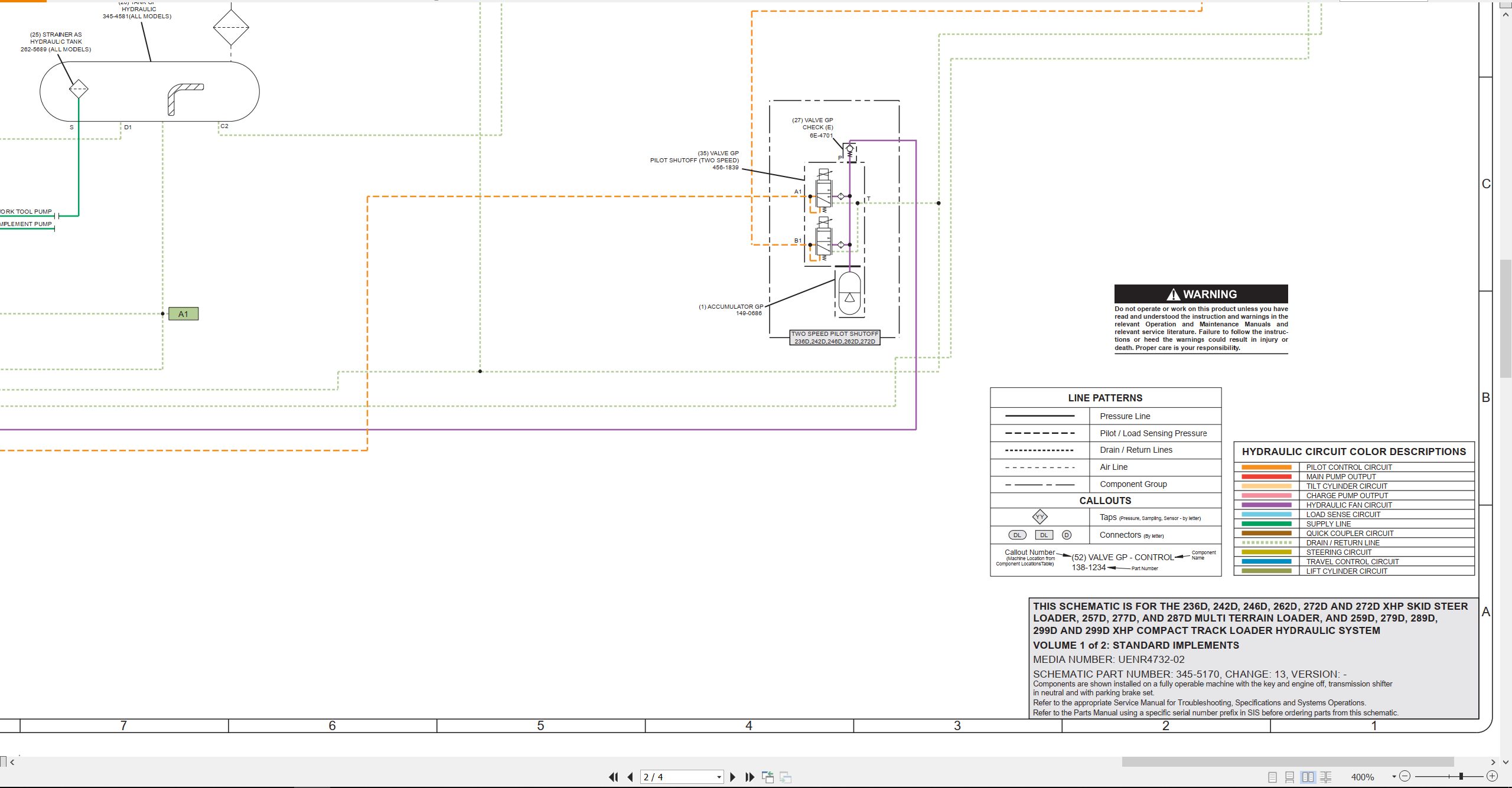Click the green Supply Line swatch
Image resolution: width=1512 pixels, height=788 pixels.
coord(1266,524)
